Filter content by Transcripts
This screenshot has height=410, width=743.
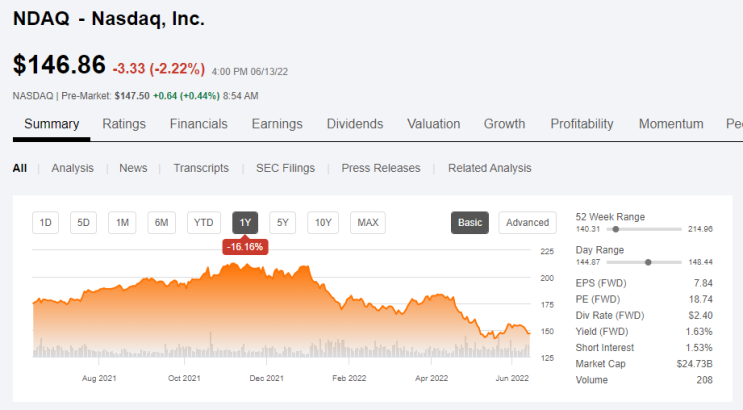click(201, 168)
